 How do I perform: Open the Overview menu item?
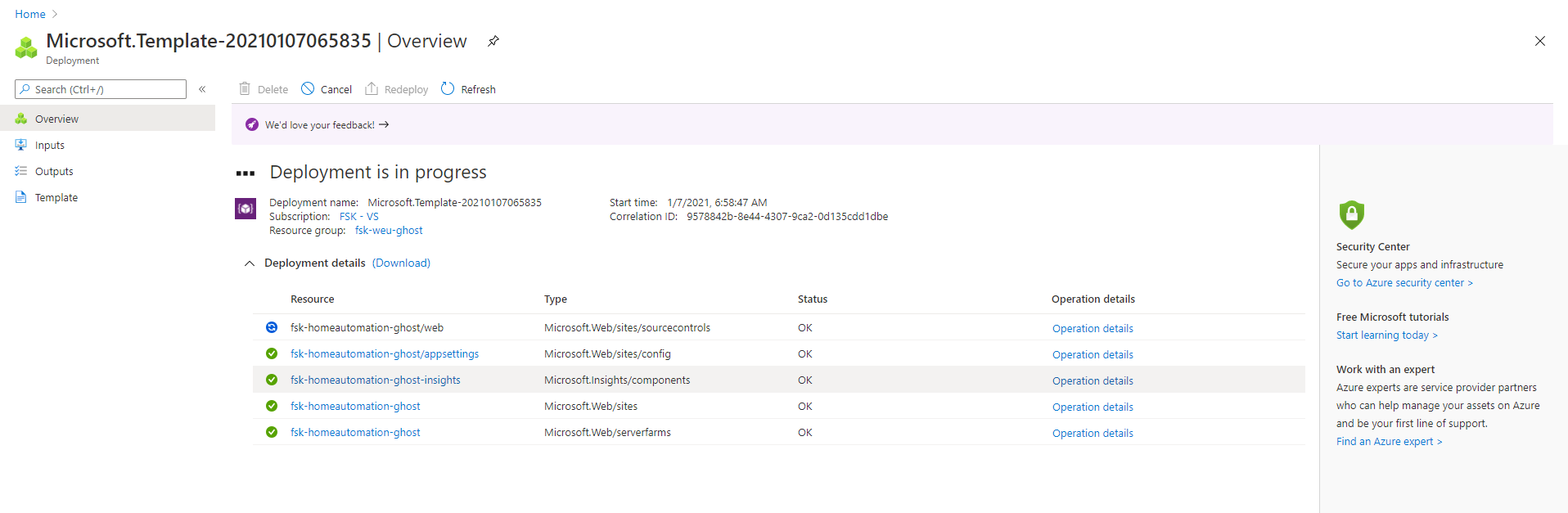pyautogui.click(x=107, y=119)
